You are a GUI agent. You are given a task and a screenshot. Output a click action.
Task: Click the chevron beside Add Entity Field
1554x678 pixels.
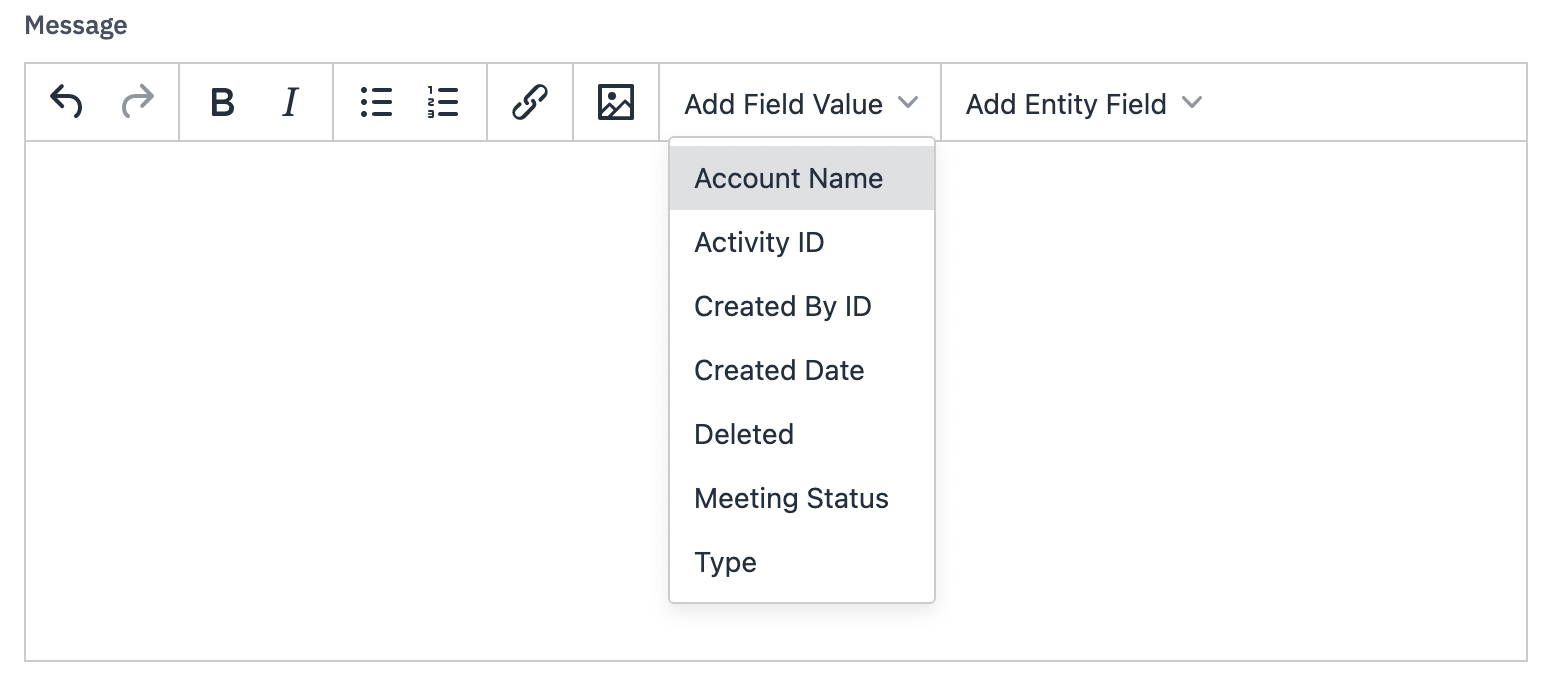(1191, 102)
